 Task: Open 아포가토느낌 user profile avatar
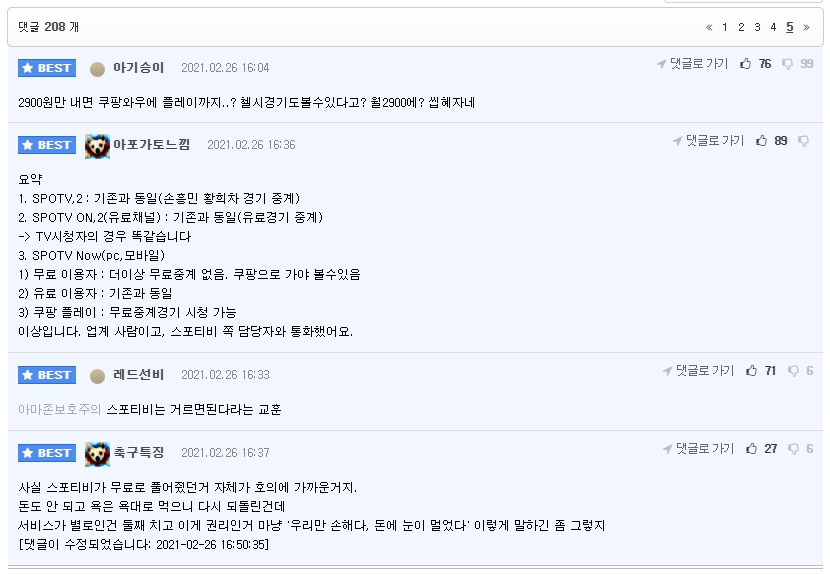pos(97,146)
